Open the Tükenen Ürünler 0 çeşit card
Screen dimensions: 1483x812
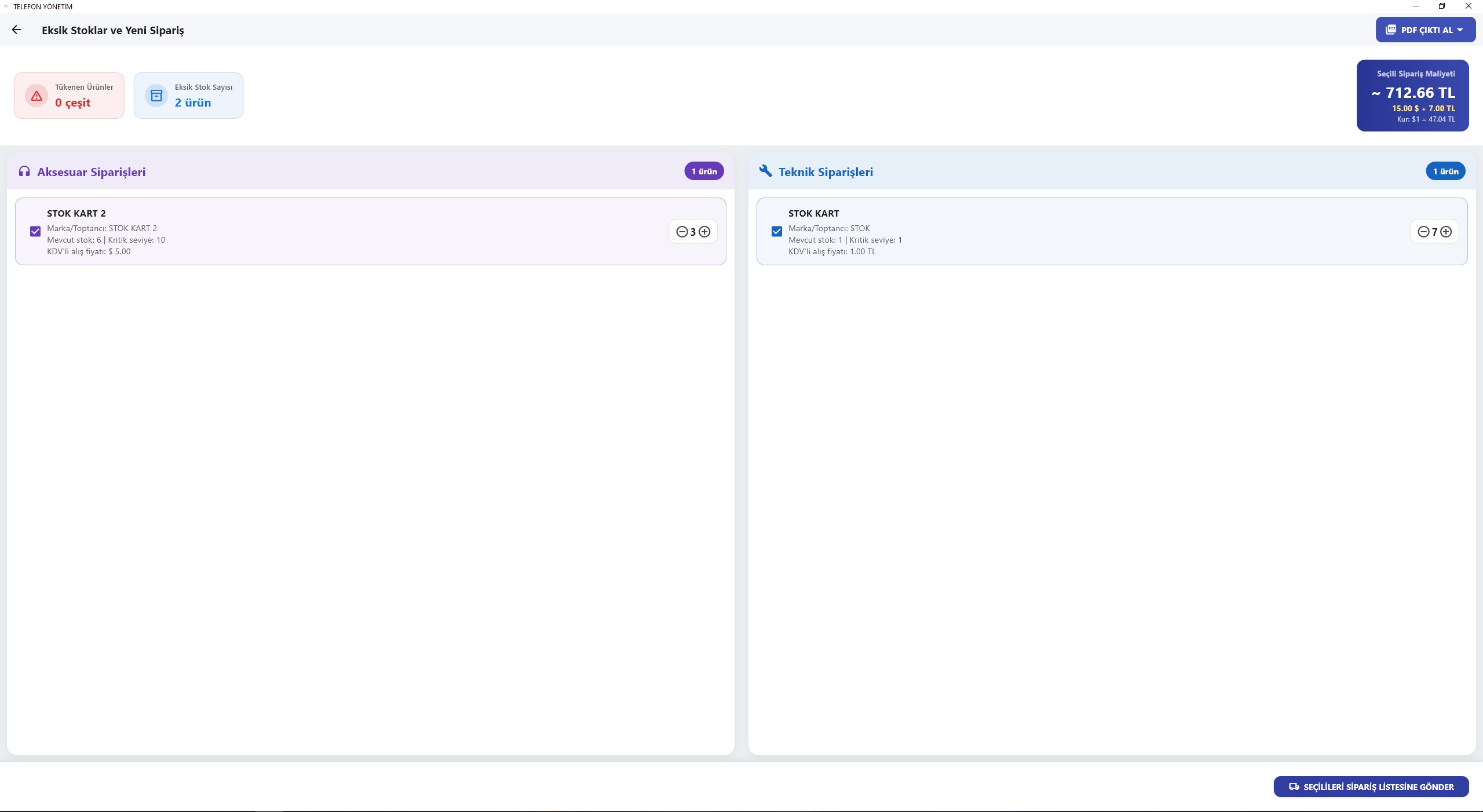click(69, 96)
